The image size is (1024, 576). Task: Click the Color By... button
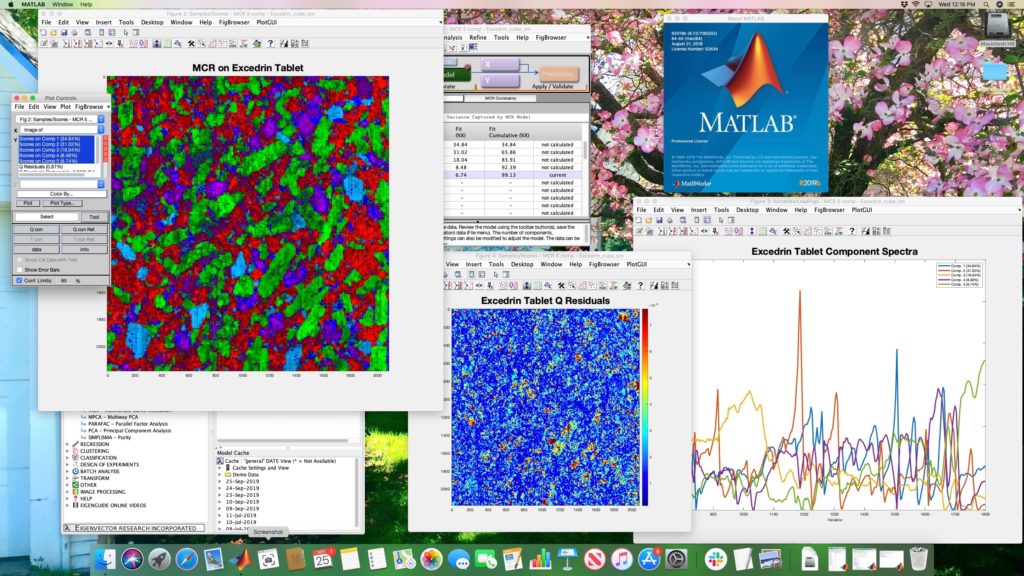61,194
